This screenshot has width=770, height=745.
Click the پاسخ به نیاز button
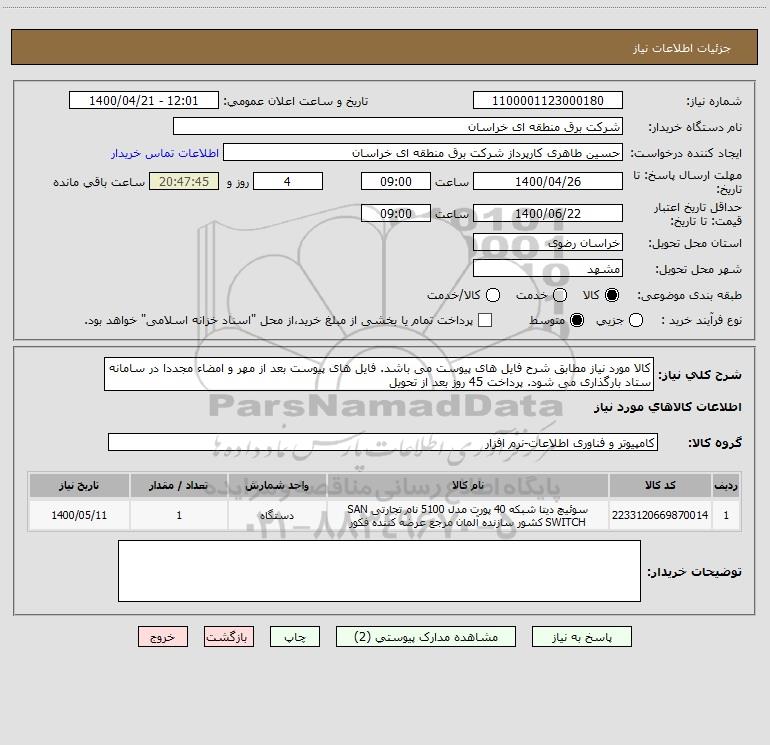coord(582,637)
